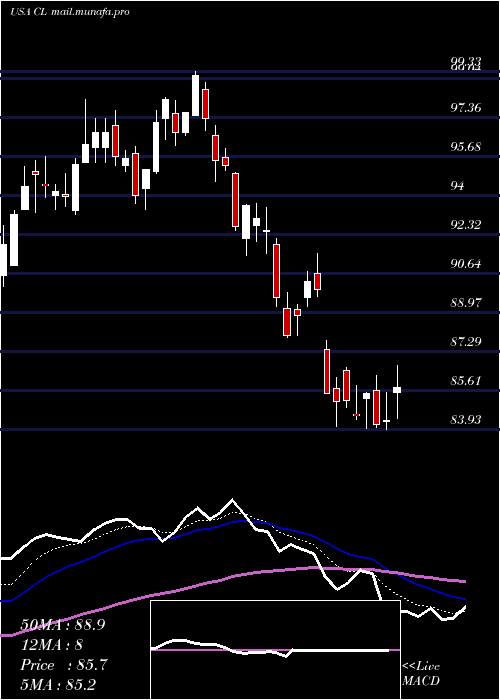
Task: Click the 94 price axis label
Action: pos(457,185)
